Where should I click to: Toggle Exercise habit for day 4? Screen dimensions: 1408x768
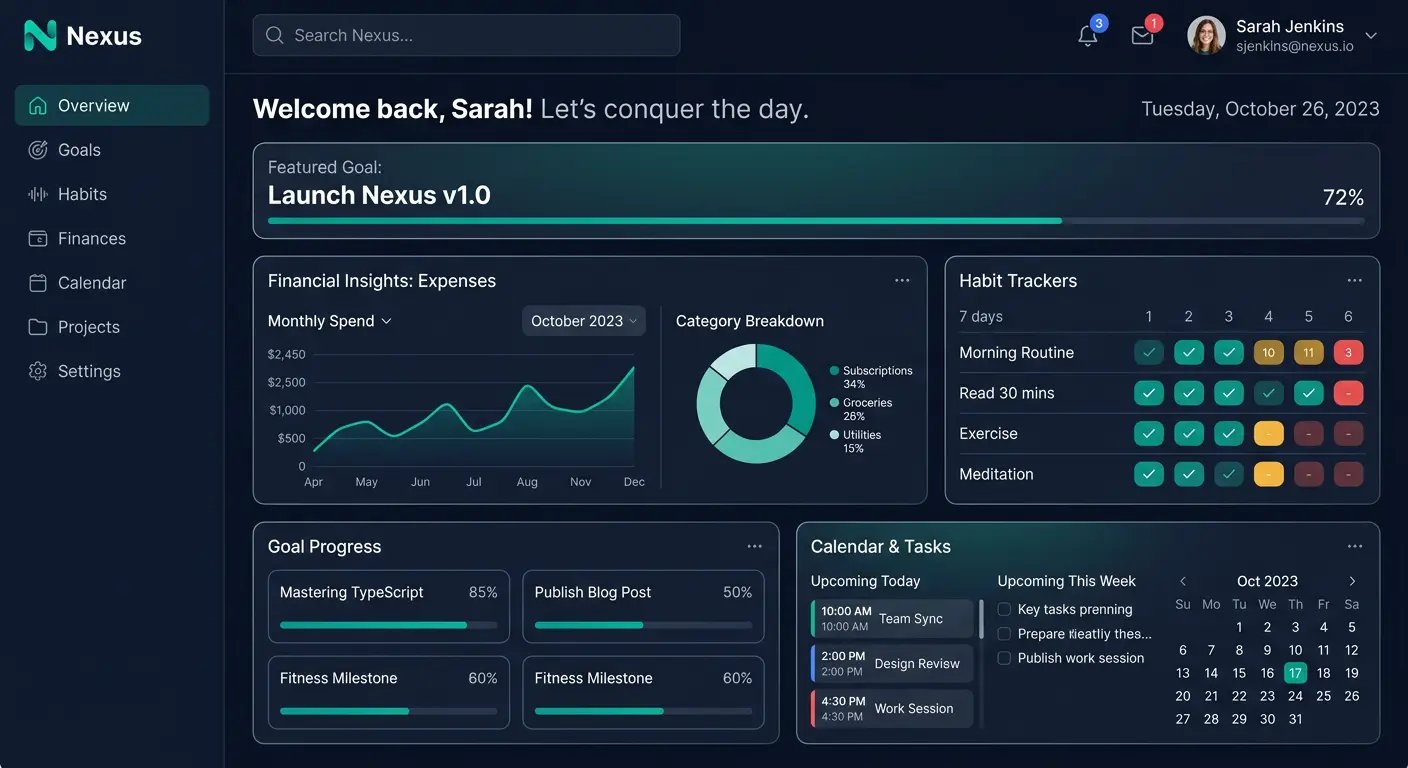[x=1268, y=434]
